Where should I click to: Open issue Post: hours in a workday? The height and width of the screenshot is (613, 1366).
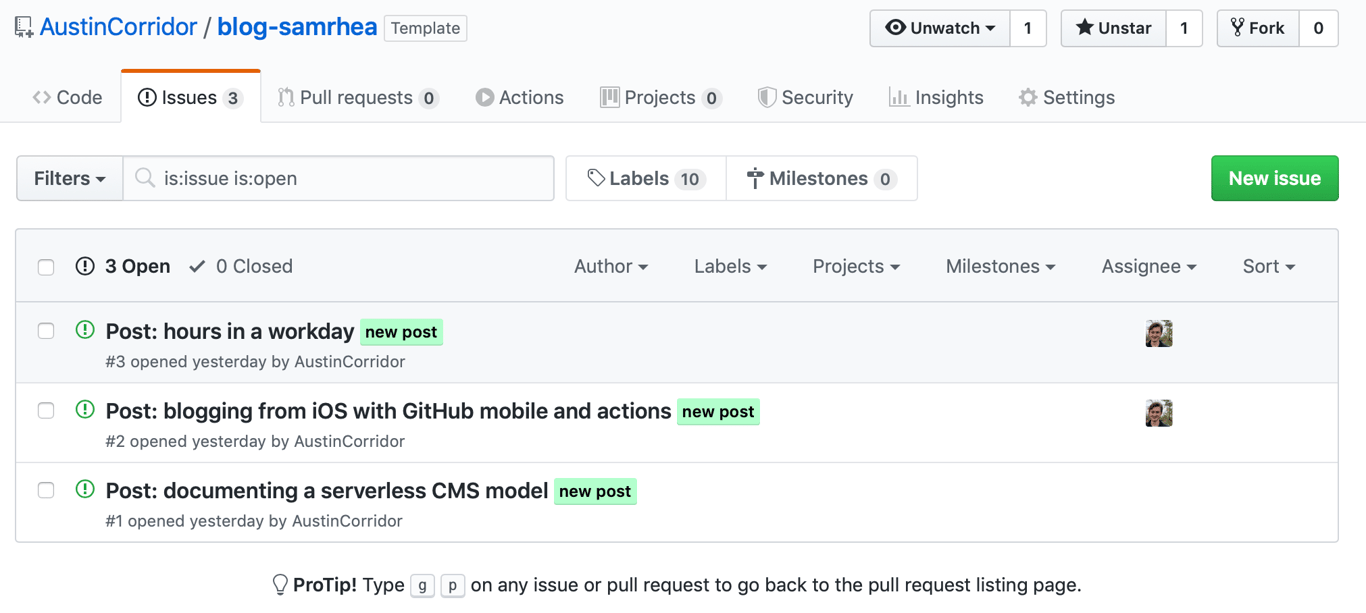(230, 331)
